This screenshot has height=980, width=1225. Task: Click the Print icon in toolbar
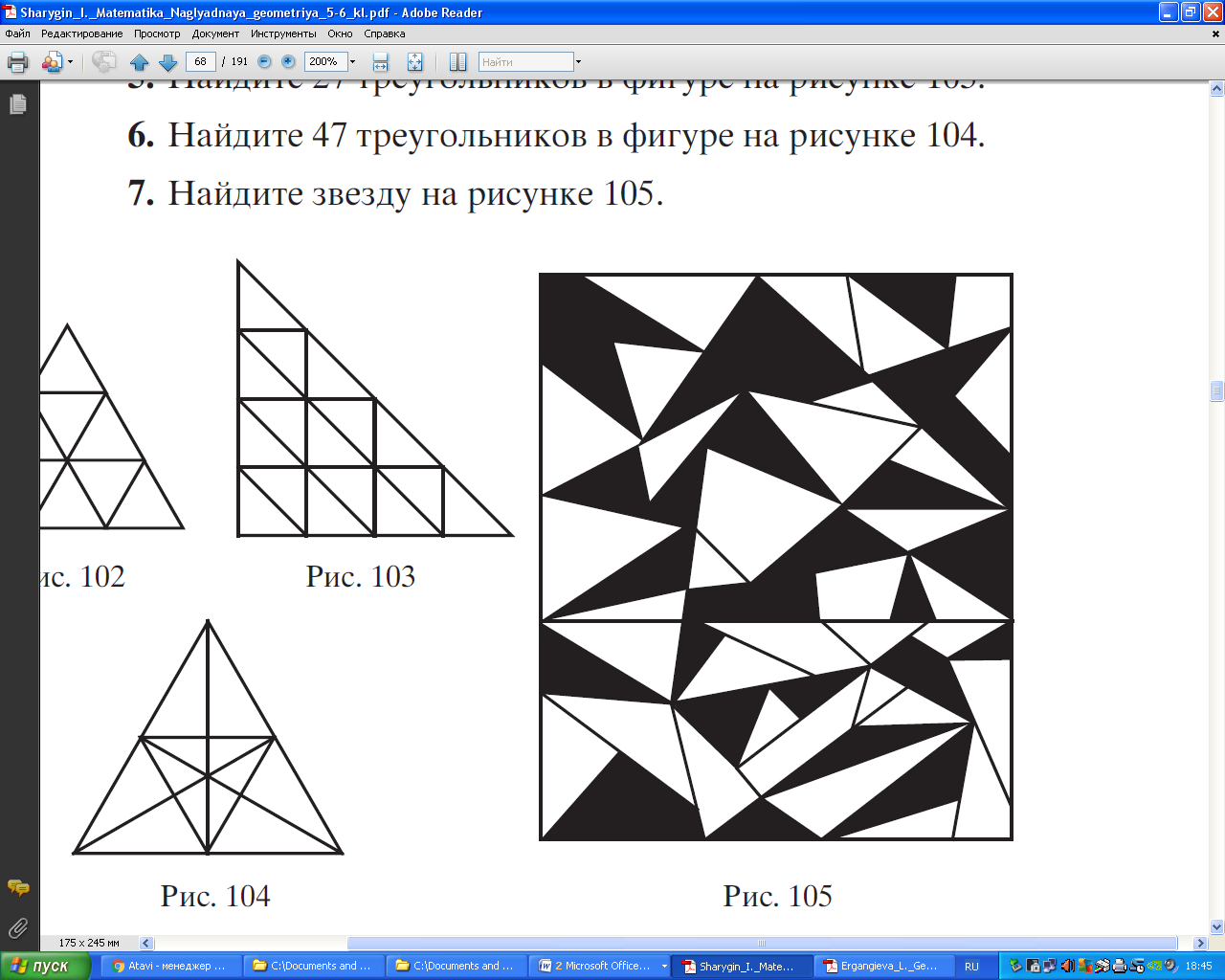pos(17,62)
